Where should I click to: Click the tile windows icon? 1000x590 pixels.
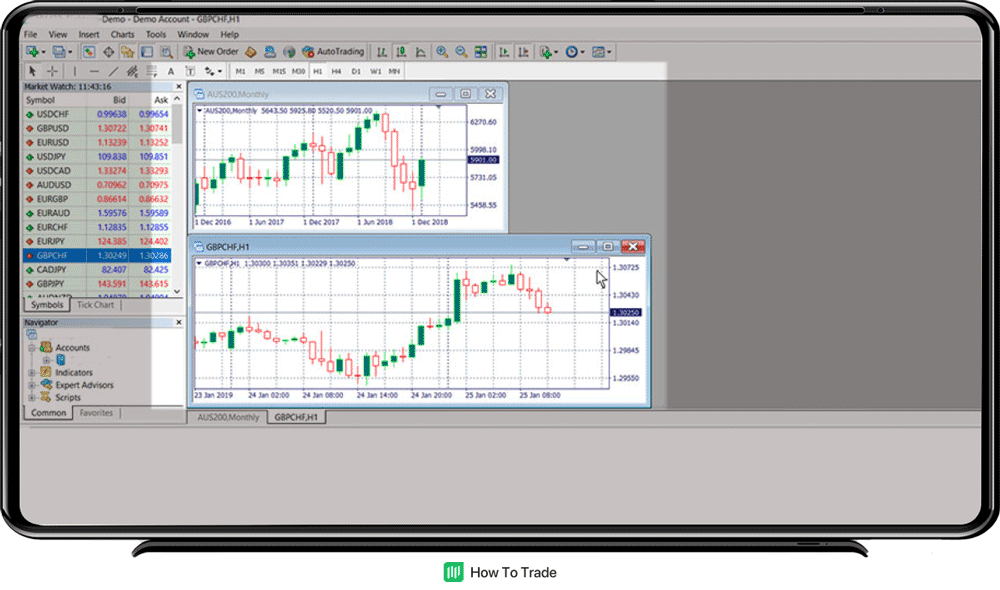481,51
